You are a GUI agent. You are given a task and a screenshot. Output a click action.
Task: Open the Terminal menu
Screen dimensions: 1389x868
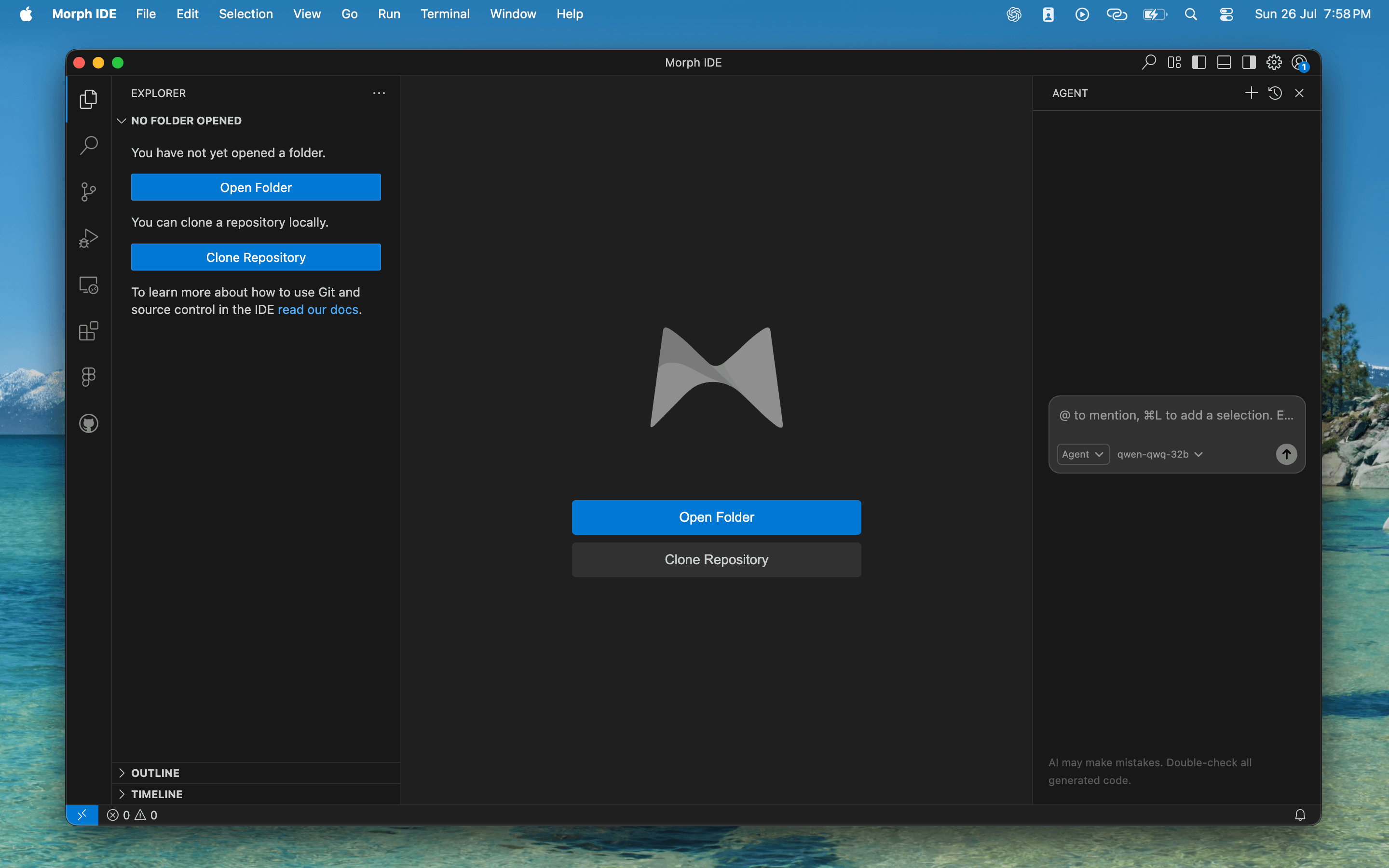[x=445, y=14]
